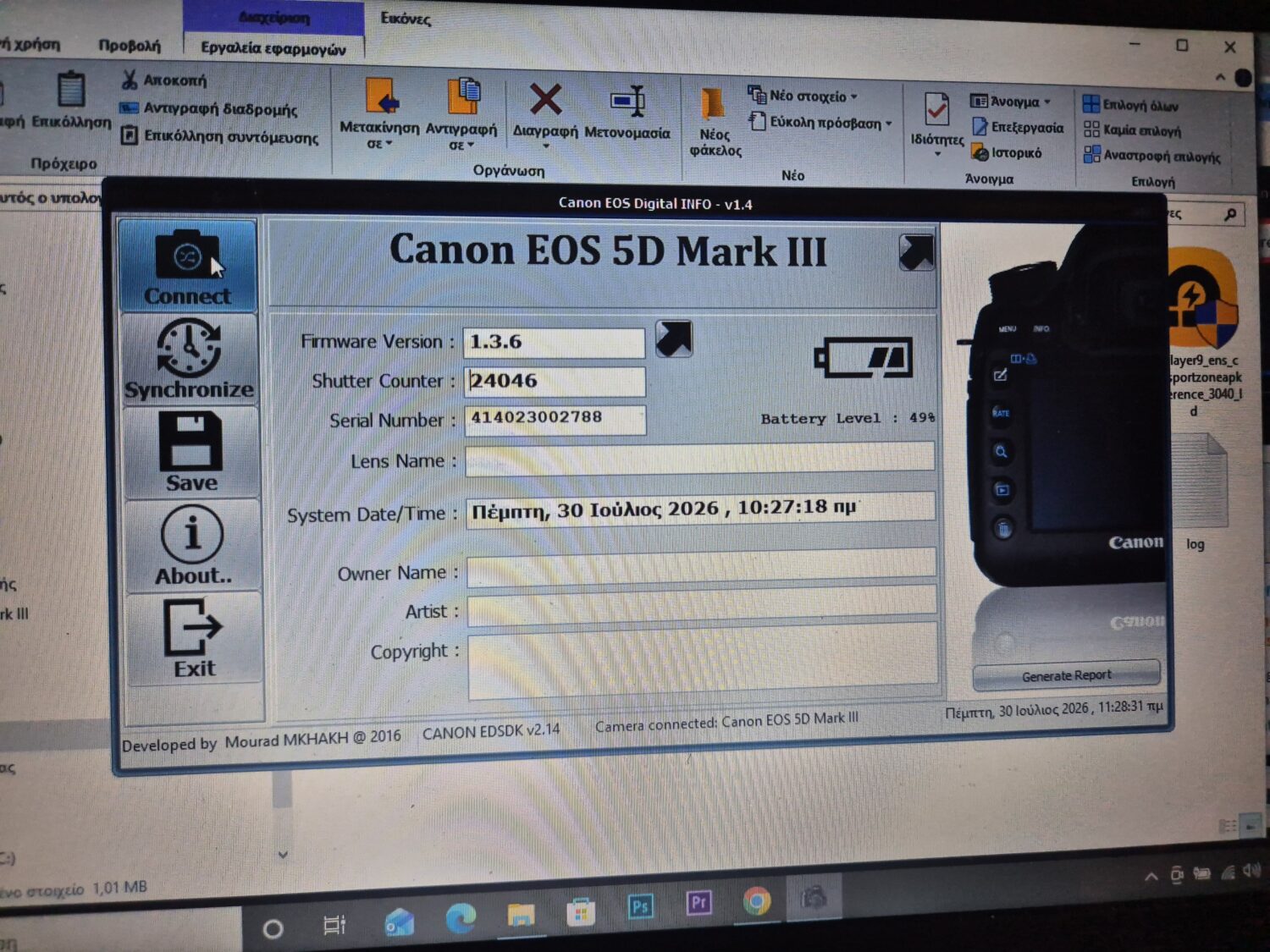The height and width of the screenshot is (952, 1270).
Task: Click the arrow icon next to Firmware Version
Action: (674, 339)
